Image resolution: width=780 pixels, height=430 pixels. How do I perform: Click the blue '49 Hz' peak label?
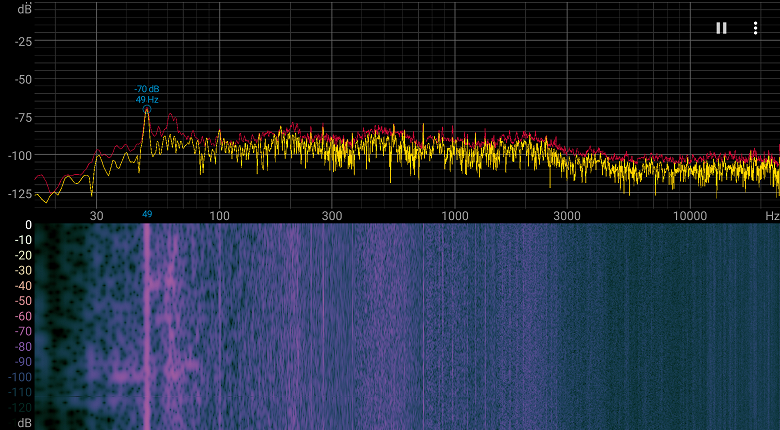coord(147,100)
